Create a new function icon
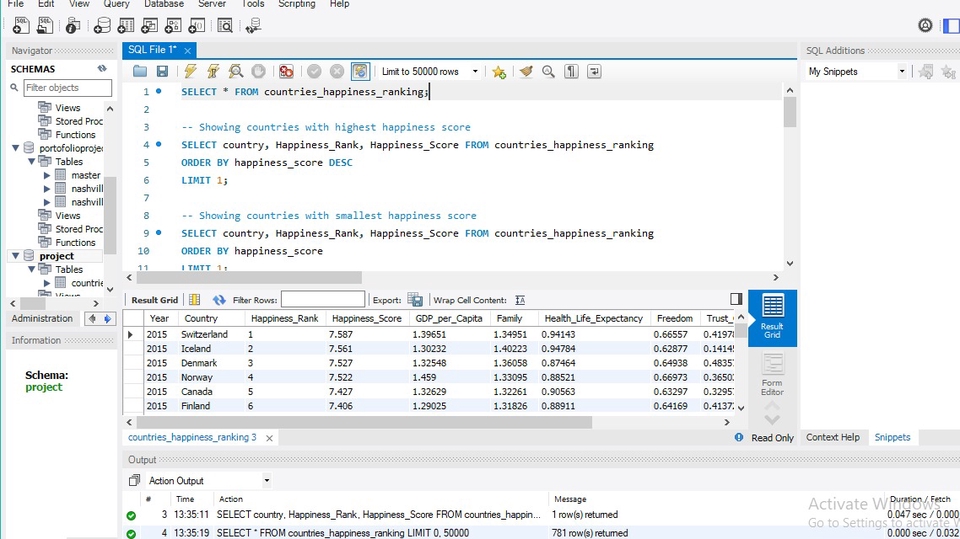The width and height of the screenshot is (960, 539). click(197, 25)
